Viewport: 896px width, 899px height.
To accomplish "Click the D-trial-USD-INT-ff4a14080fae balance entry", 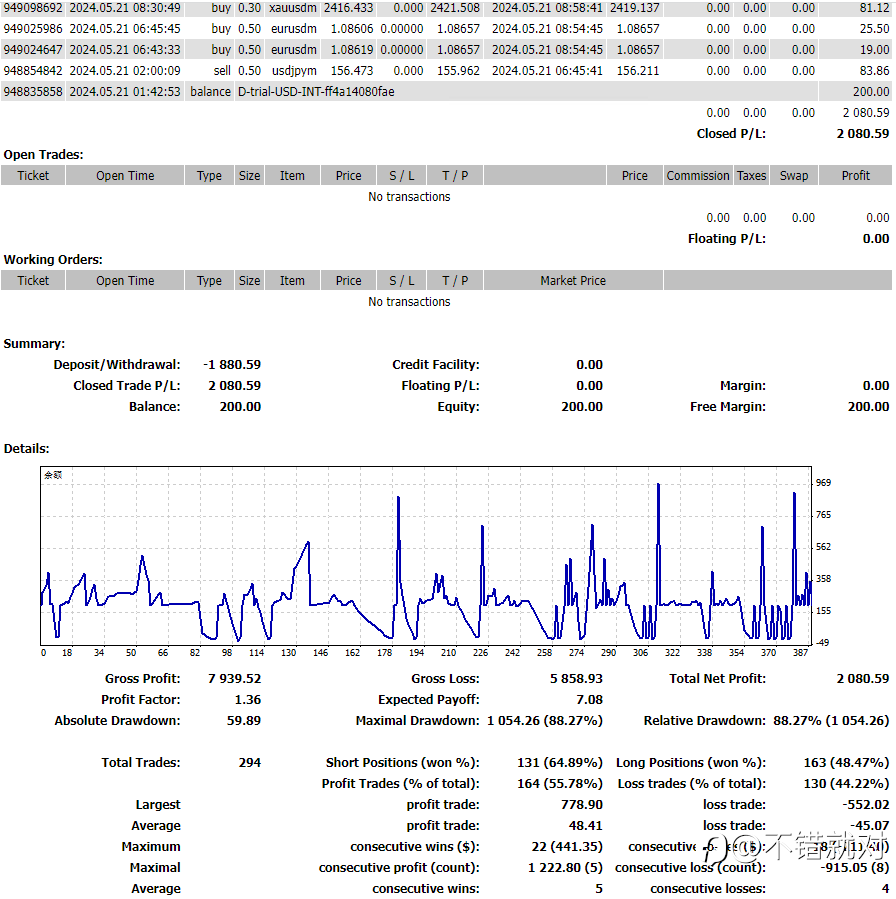I will (x=316, y=92).
